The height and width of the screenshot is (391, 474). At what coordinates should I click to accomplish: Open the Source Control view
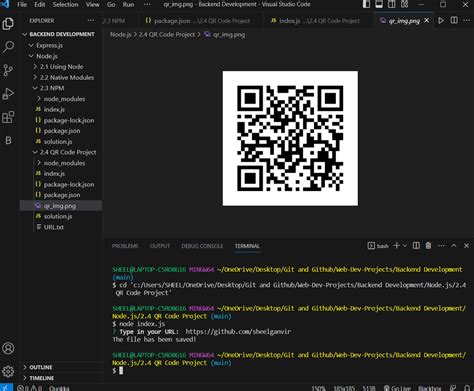[8, 70]
